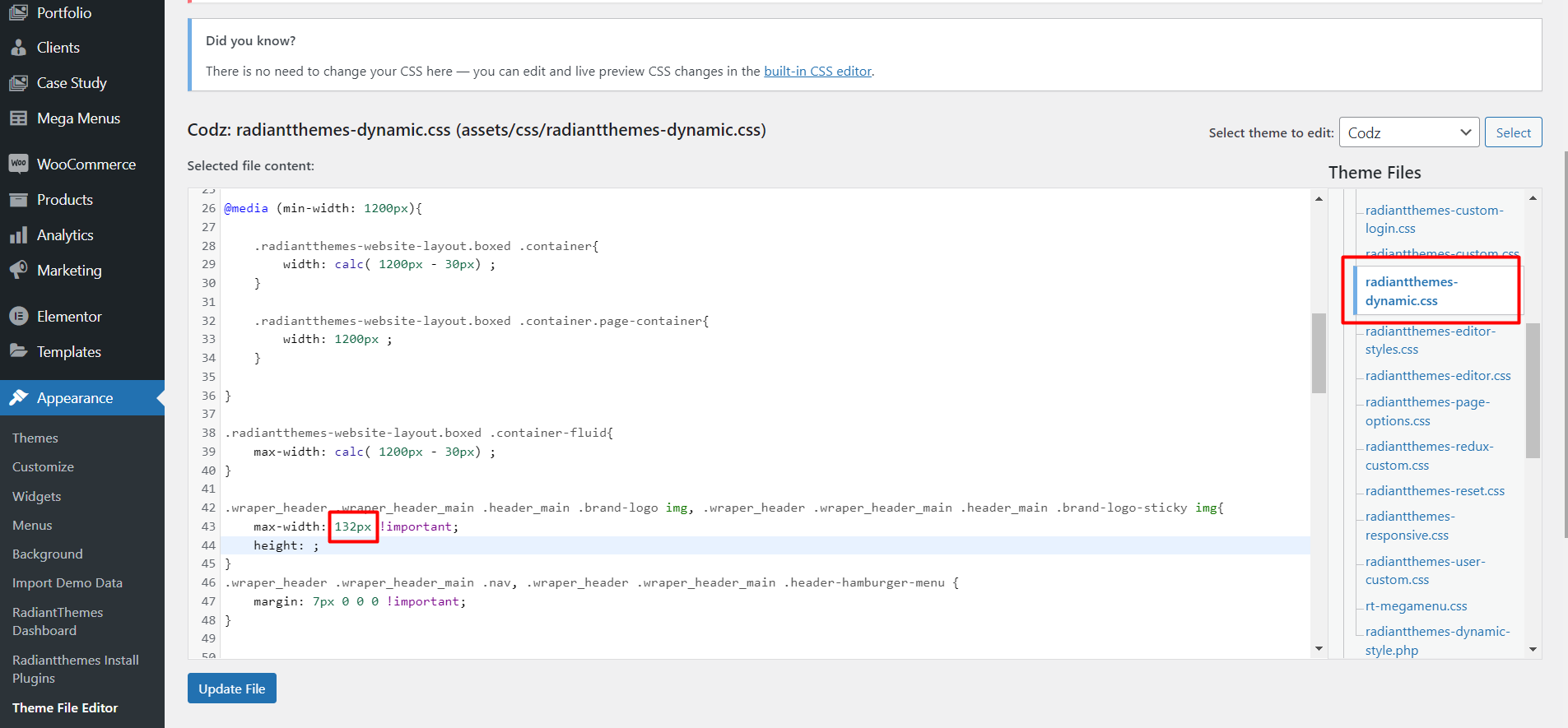Viewport: 1568px width, 728px height.
Task: Go to Themes submenu
Action: click(x=35, y=438)
